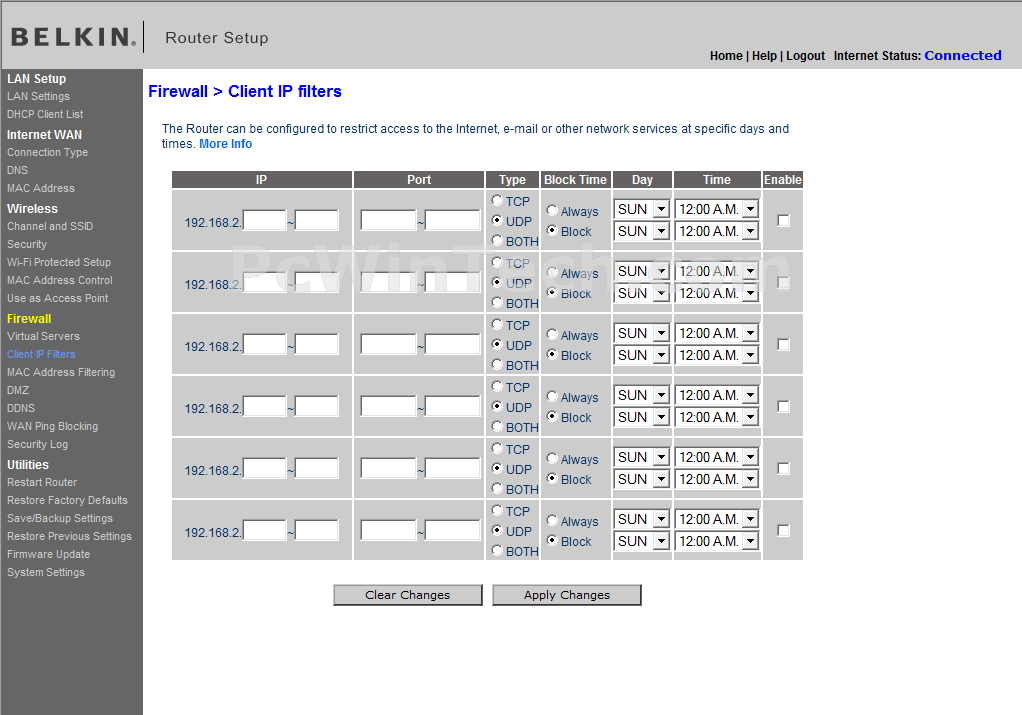1022x715 pixels.
Task: Enable the third IP filter row checkbox
Action: click(783, 344)
